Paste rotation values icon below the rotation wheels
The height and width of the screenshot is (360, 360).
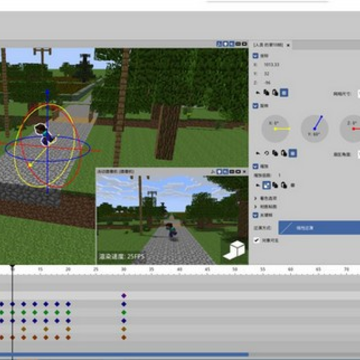point(284,153)
